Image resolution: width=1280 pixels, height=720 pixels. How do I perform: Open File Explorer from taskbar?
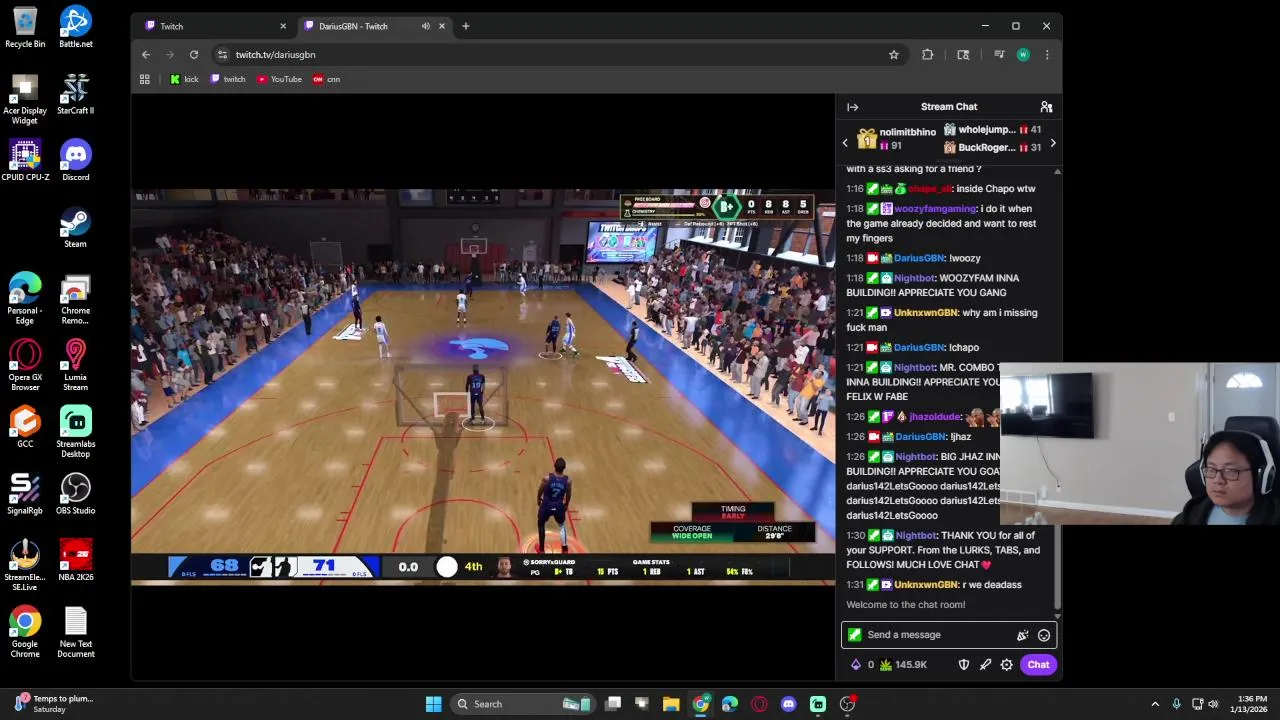click(671, 704)
